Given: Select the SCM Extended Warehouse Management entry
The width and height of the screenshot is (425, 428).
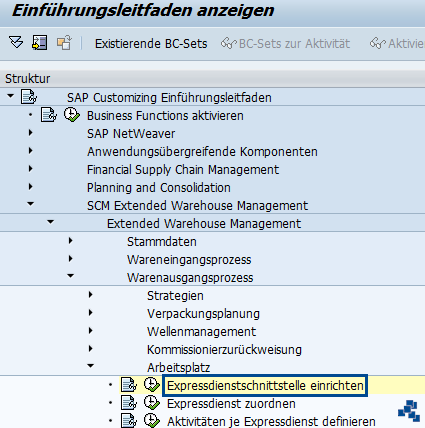Looking at the screenshot, I should click(197, 206).
